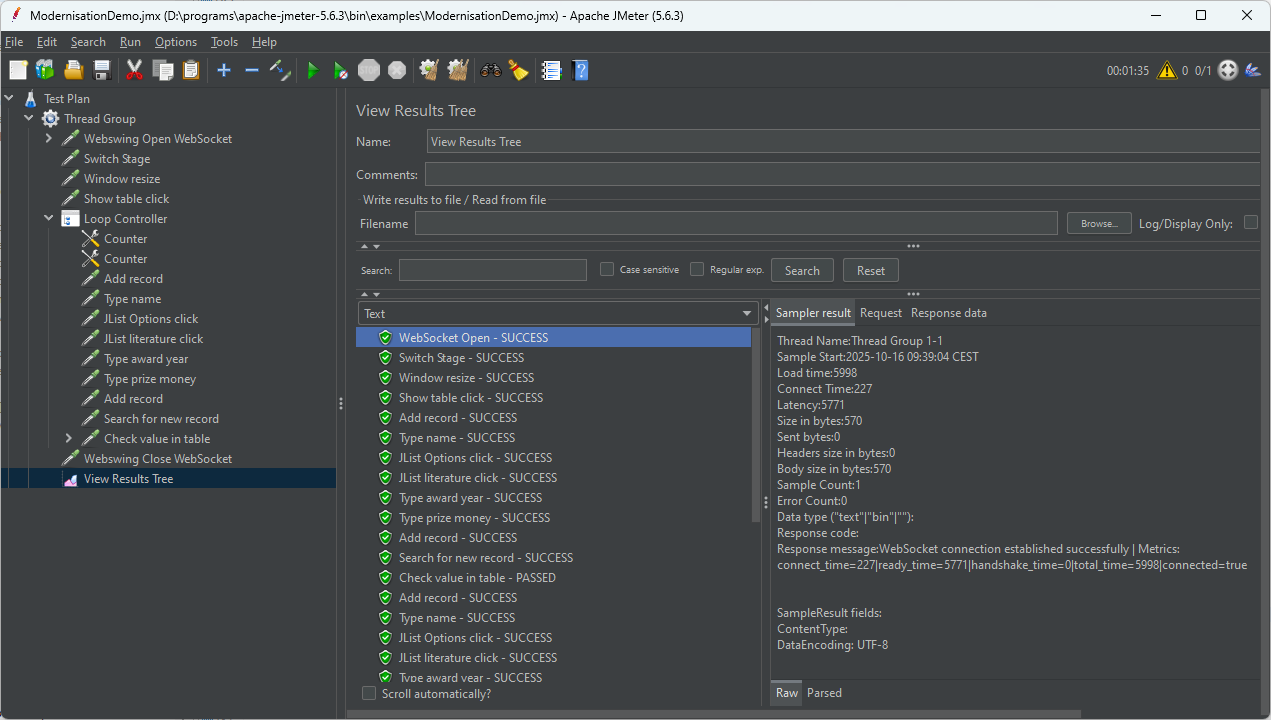Click the binoculars Search icon
1271x720 pixels.
490,70
